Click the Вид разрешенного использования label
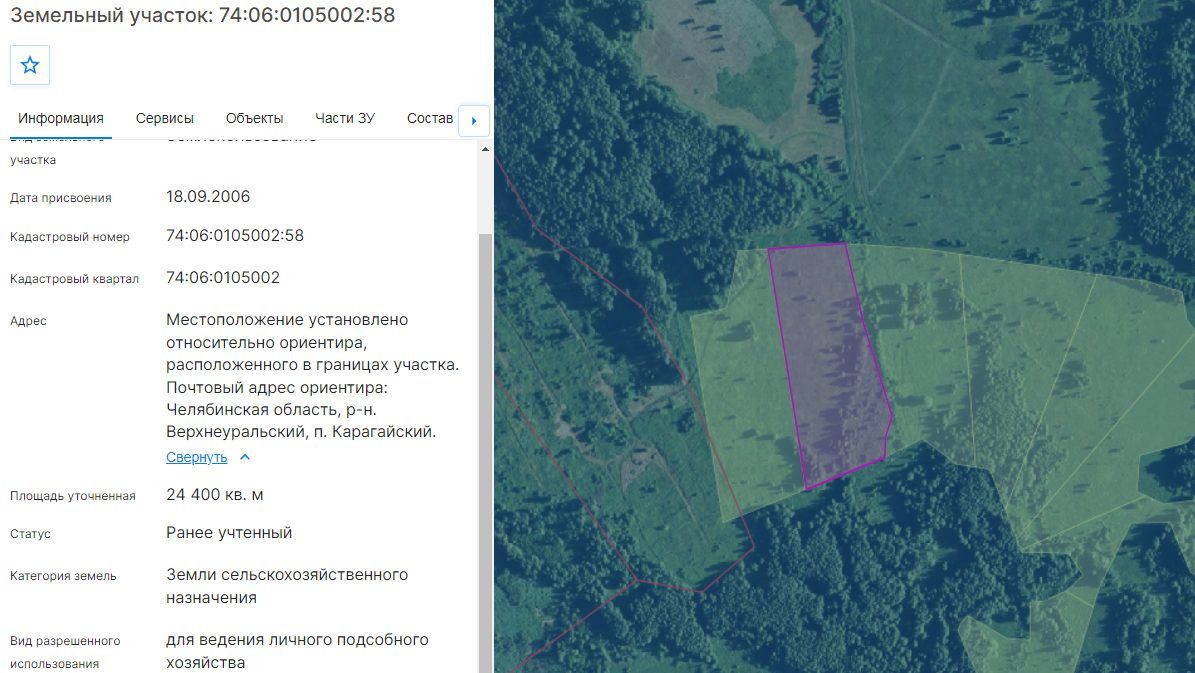1195x673 pixels. (x=66, y=652)
